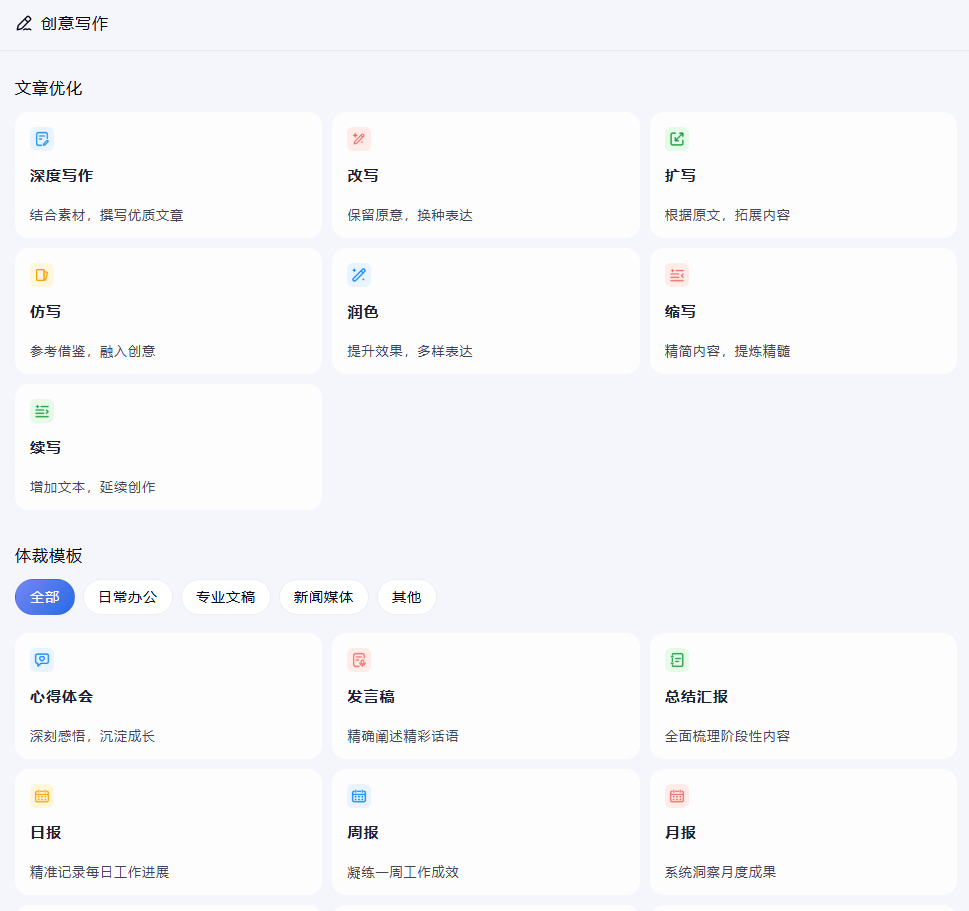Open the 周报 template title
Screen dimensions: 969x911
[363, 833]
